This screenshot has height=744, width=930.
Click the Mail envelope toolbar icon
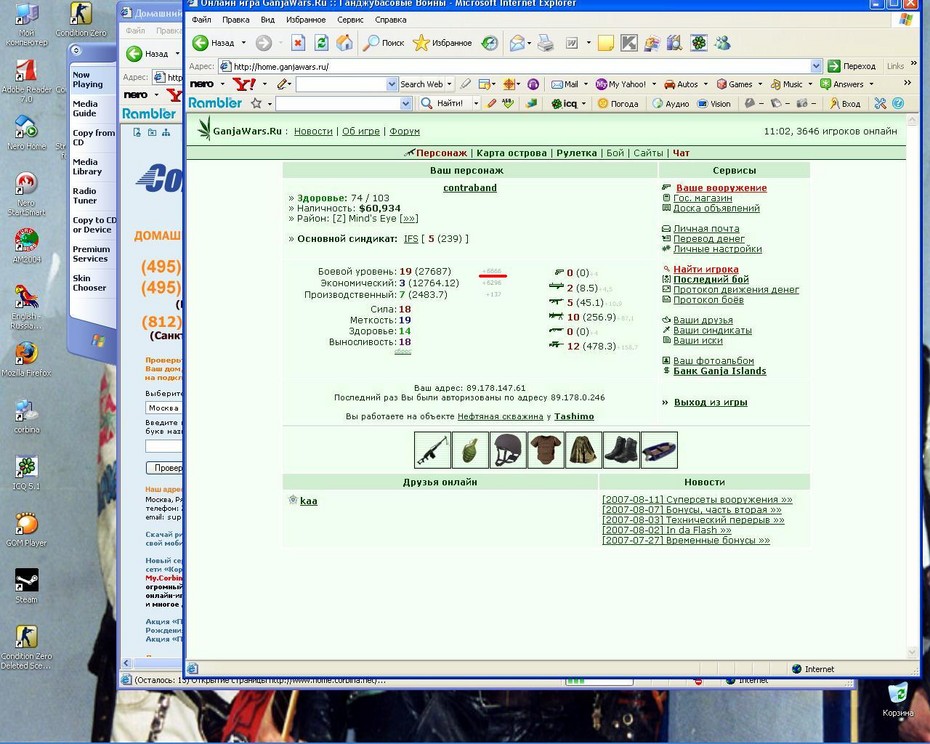(517, 43)
